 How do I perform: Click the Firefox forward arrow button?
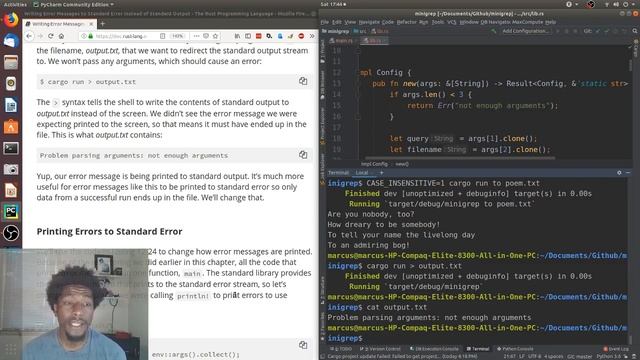40,36
